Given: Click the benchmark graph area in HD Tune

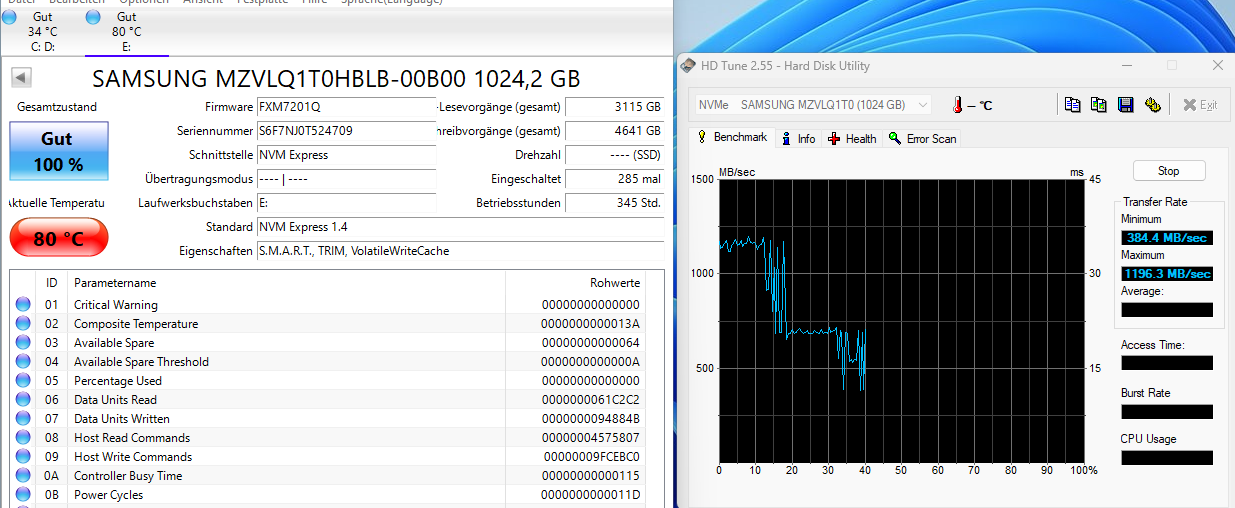Looking at the screenshot, I should [x=901, y=320].
